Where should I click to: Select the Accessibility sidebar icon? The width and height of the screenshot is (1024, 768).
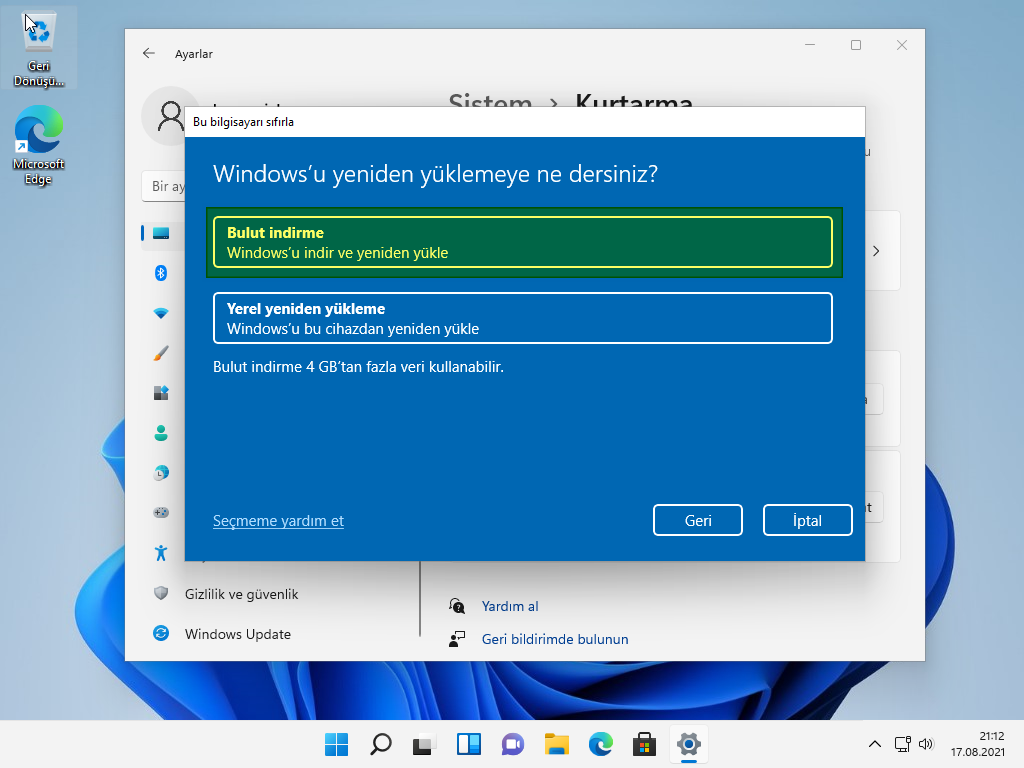[161, 553]
